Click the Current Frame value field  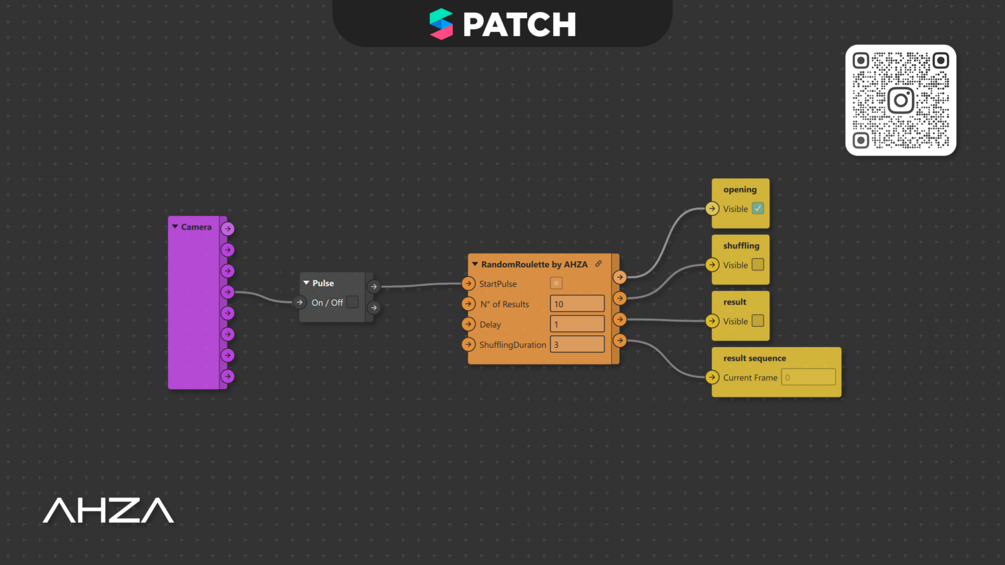point(808,377)
